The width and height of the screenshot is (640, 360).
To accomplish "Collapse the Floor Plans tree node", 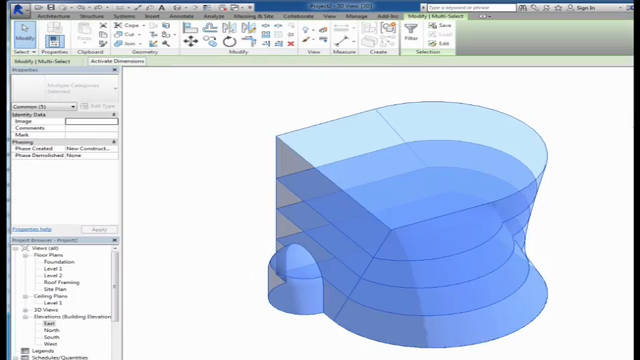I will click(x=25, y=255).
